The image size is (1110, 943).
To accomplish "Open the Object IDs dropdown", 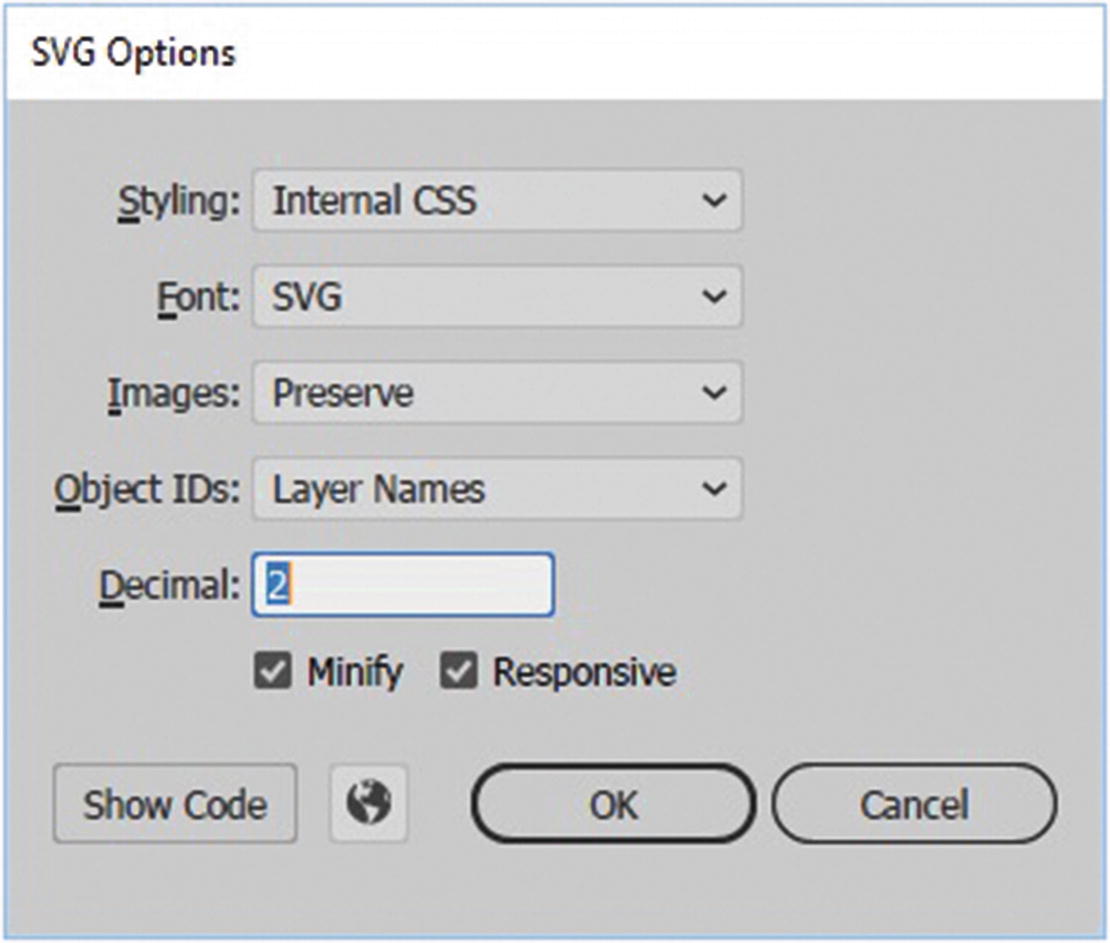I will (x=495, y=489).
